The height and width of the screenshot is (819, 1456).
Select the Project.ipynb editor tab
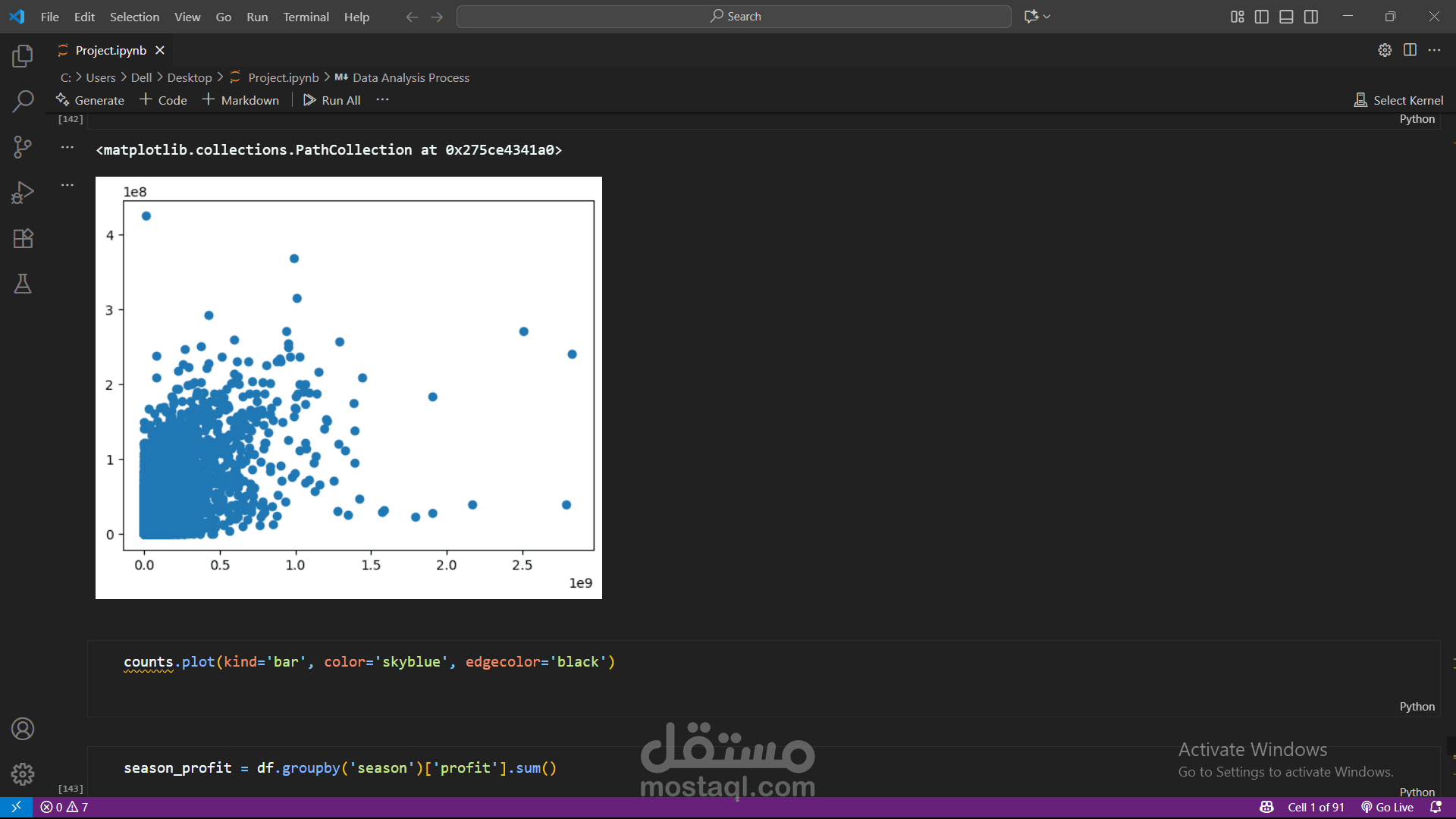pos(111,50)
